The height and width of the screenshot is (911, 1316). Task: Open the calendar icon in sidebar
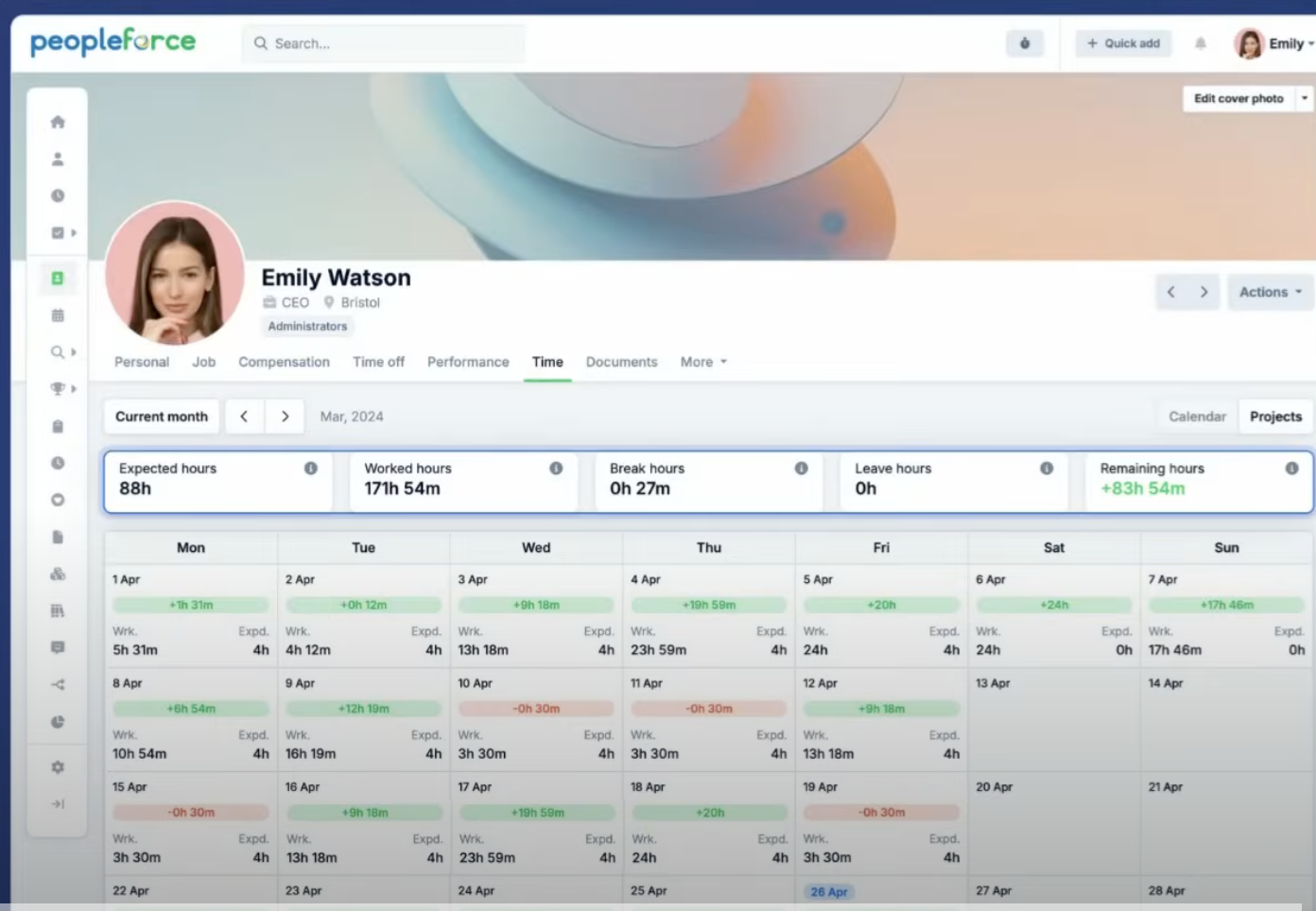pyautogui.click(x=58, y=316)
